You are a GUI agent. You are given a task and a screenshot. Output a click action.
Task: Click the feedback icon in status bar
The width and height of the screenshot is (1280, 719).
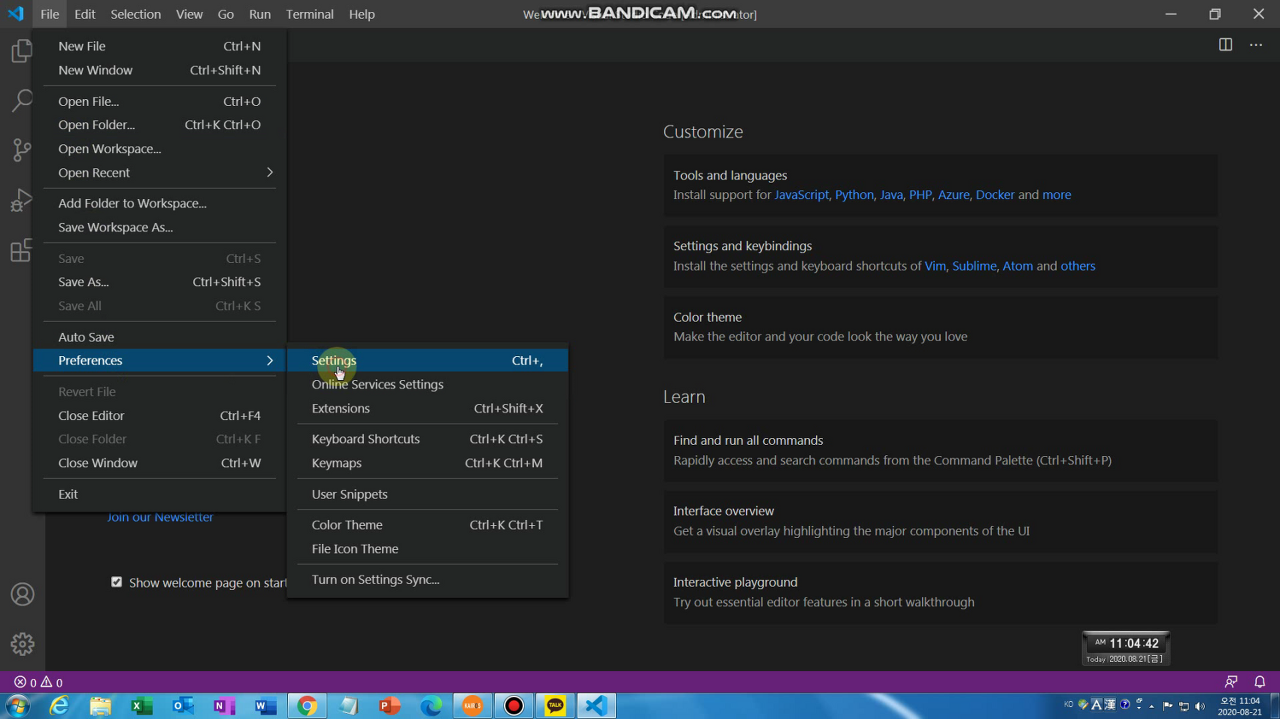pos(1231,683)
